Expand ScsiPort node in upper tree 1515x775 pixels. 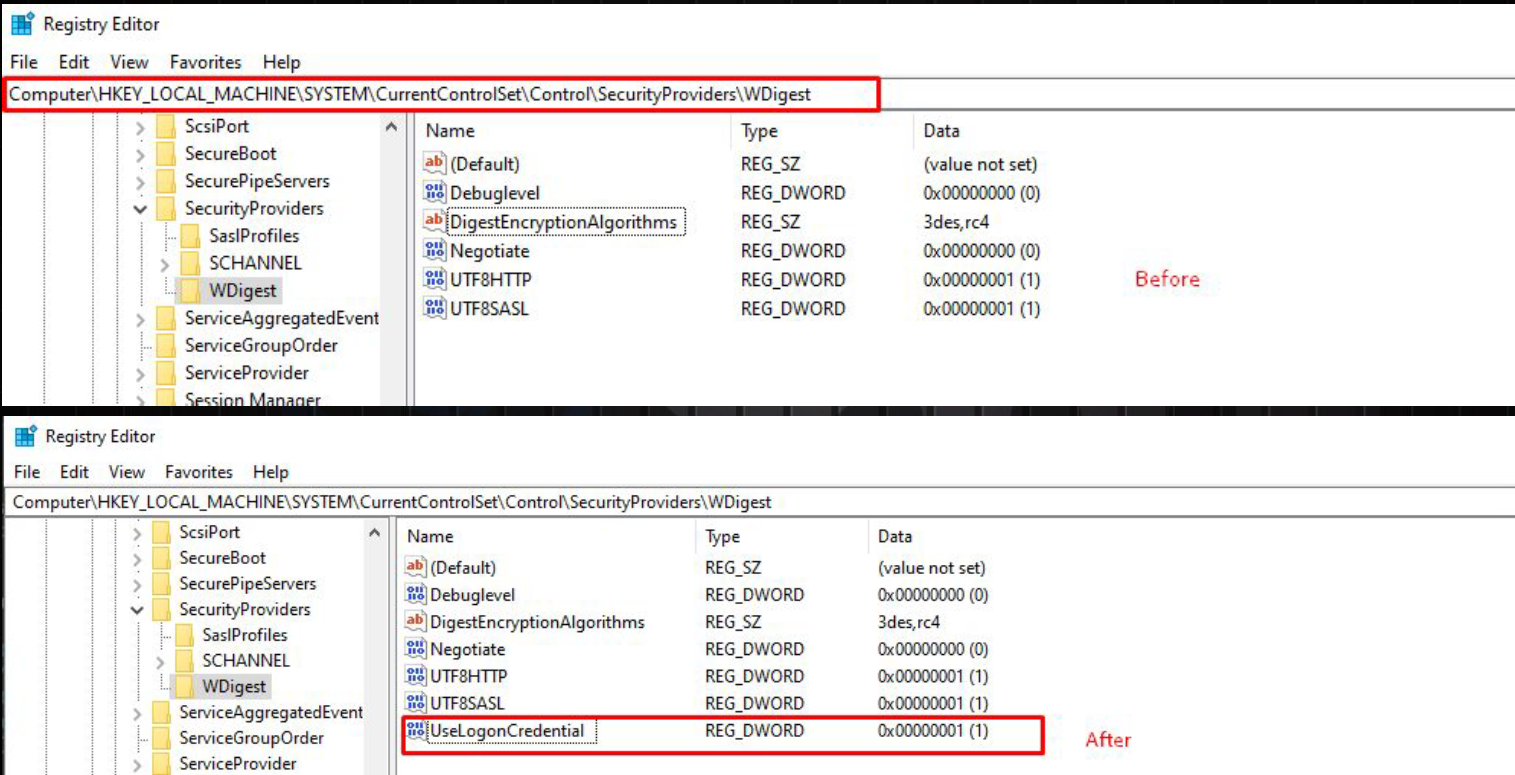coord(140,127)
